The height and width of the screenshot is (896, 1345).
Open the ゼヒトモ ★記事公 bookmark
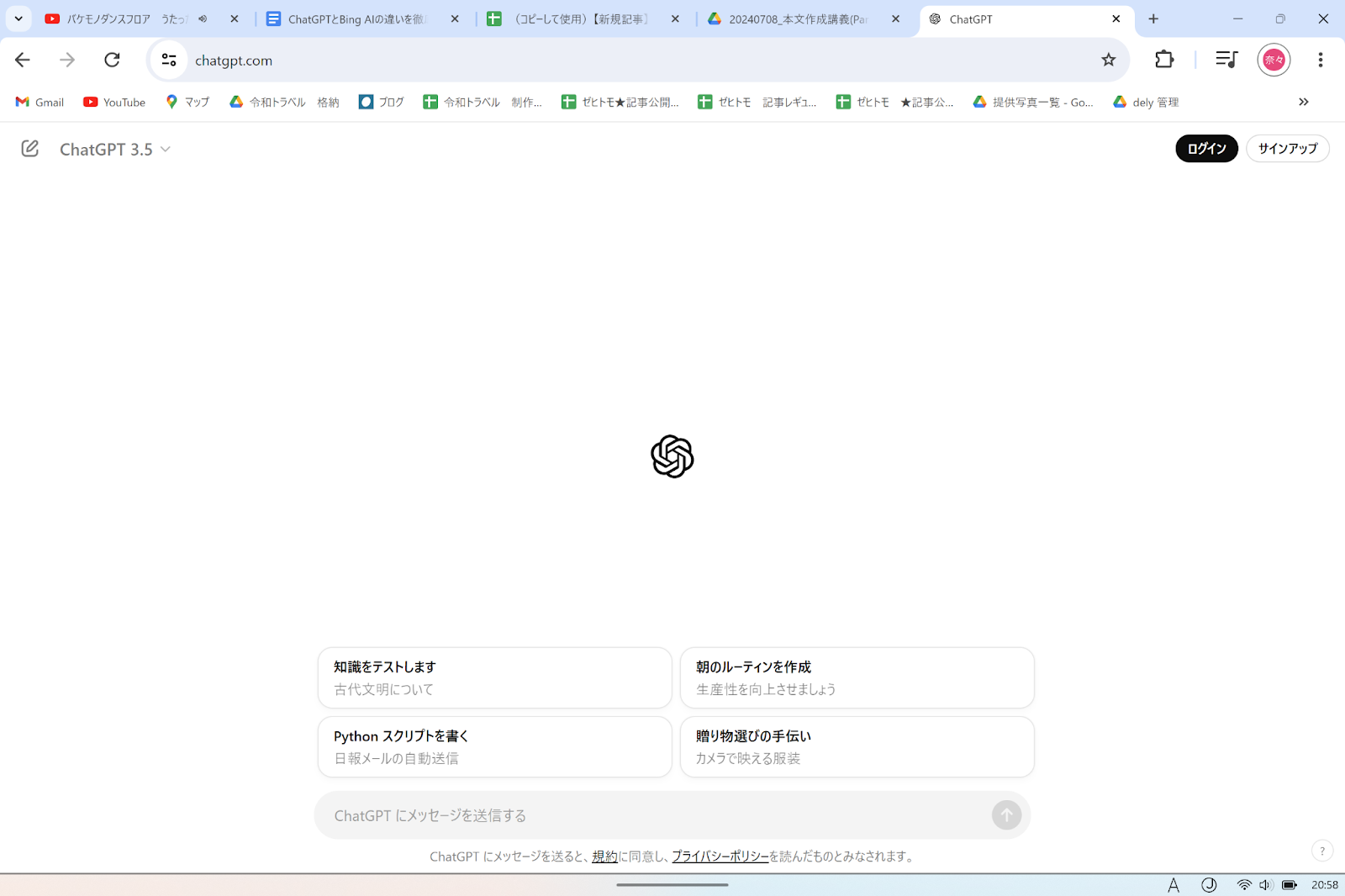[895, 102]
